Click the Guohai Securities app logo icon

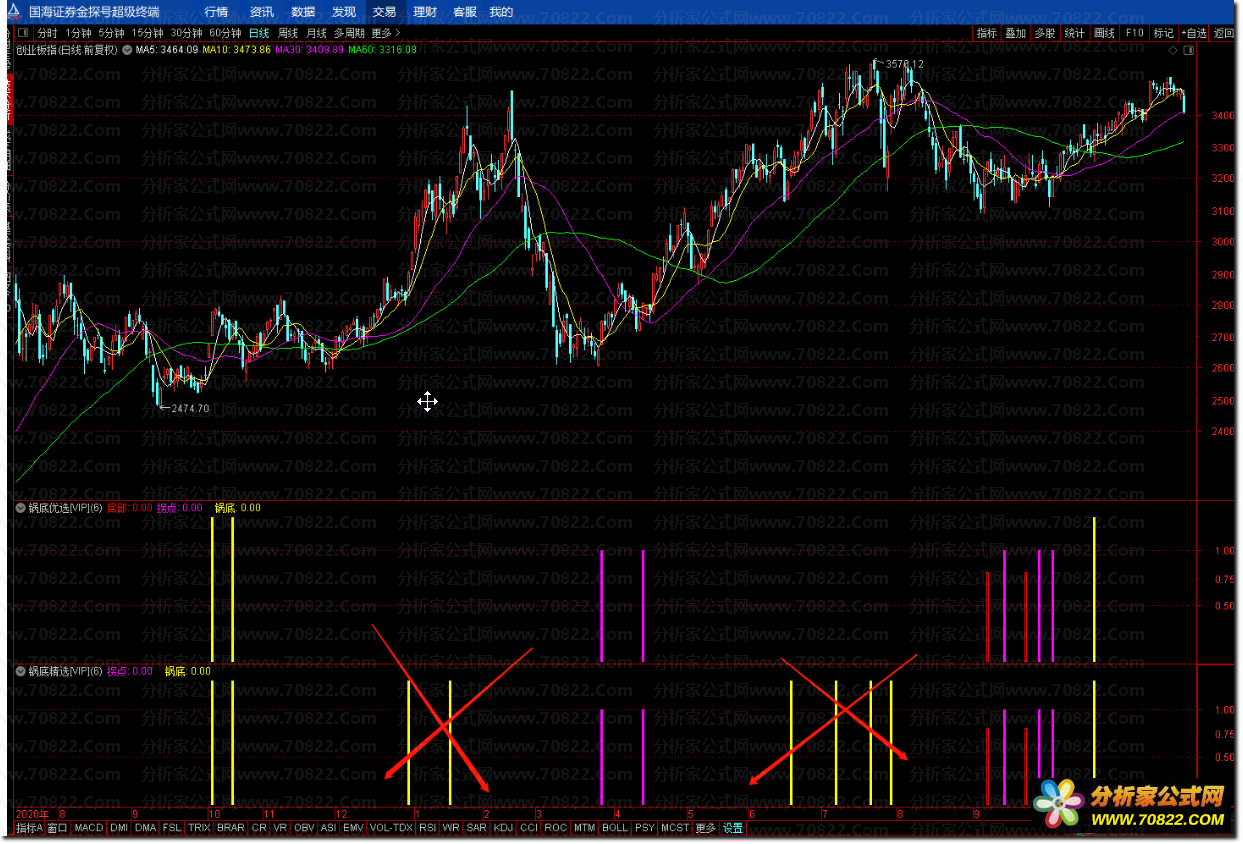(14, 12)
